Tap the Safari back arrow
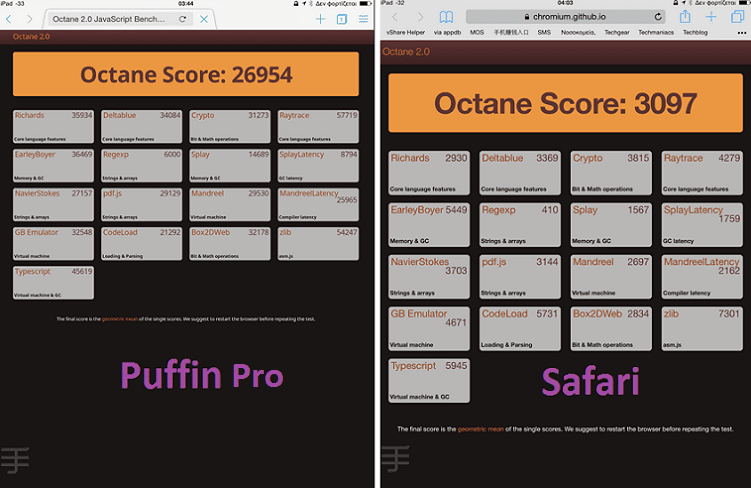 (395, 17)
